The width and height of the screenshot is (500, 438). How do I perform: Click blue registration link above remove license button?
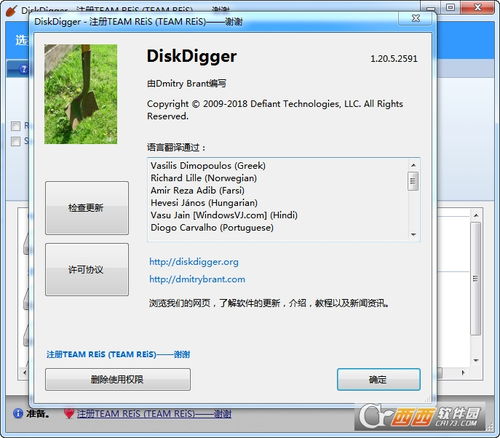coord(118,354)
